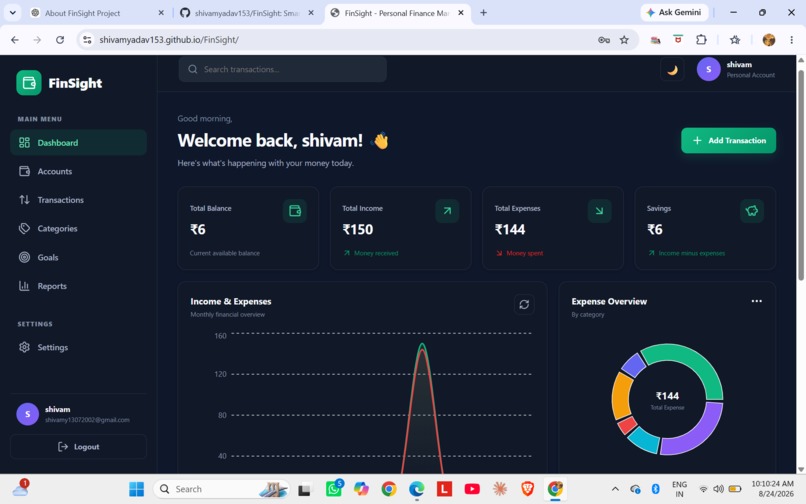The image size is (806, 504).
Task: Open the Dashboard menu item
Action: [78, 142]
